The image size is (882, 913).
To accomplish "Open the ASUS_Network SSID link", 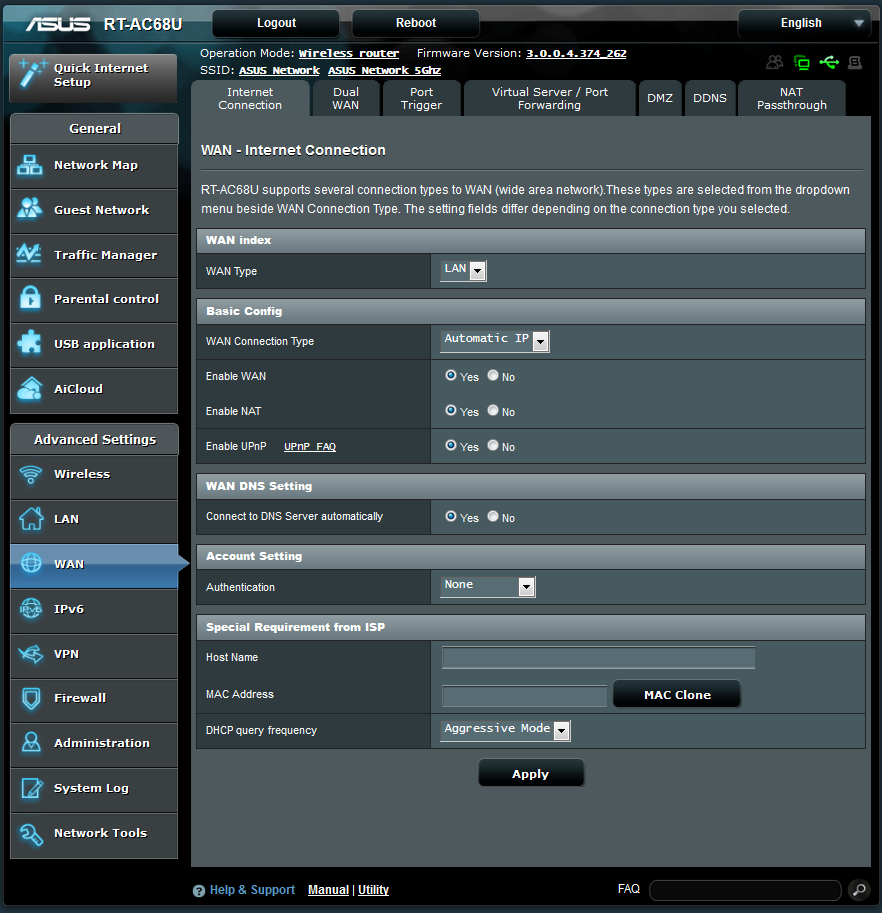I will coord(279,70).
